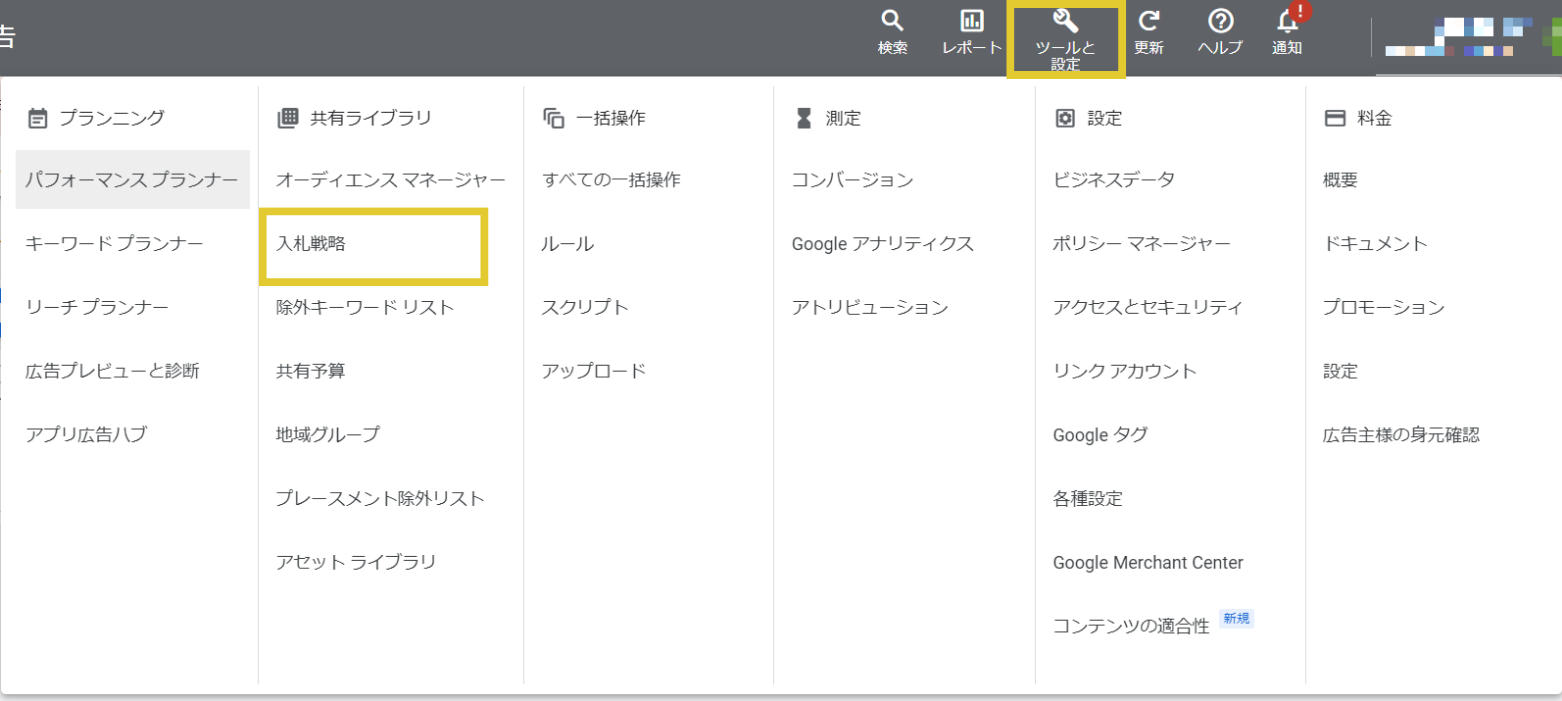
Task: Open コンテンツの適合性
Action: (1131, 626)
